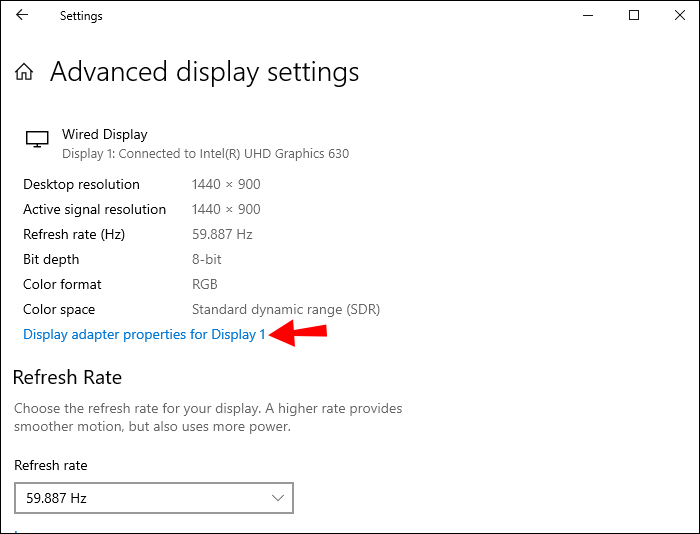
Task: Click the Active signal resolution label
Action: (x=94, y=209)
